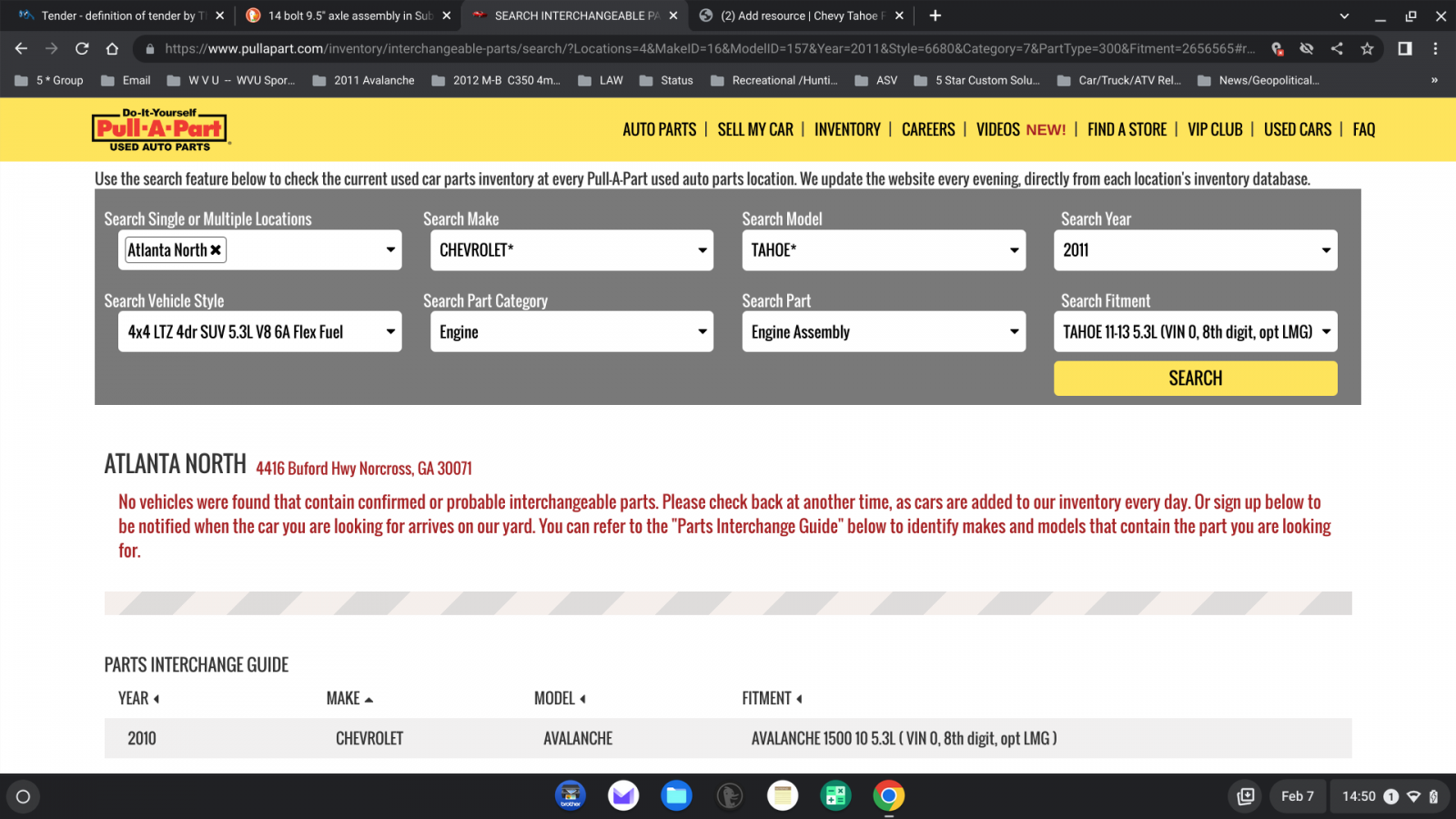Open a new browser tab
Screen dimensions: 1456x819
pyautogui.click(x=935, y=15)
